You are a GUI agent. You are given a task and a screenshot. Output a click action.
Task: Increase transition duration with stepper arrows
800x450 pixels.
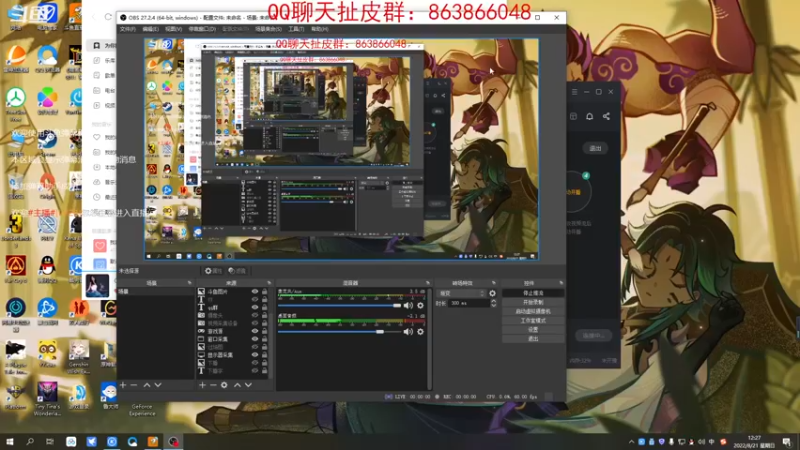[x=493, y=301]
